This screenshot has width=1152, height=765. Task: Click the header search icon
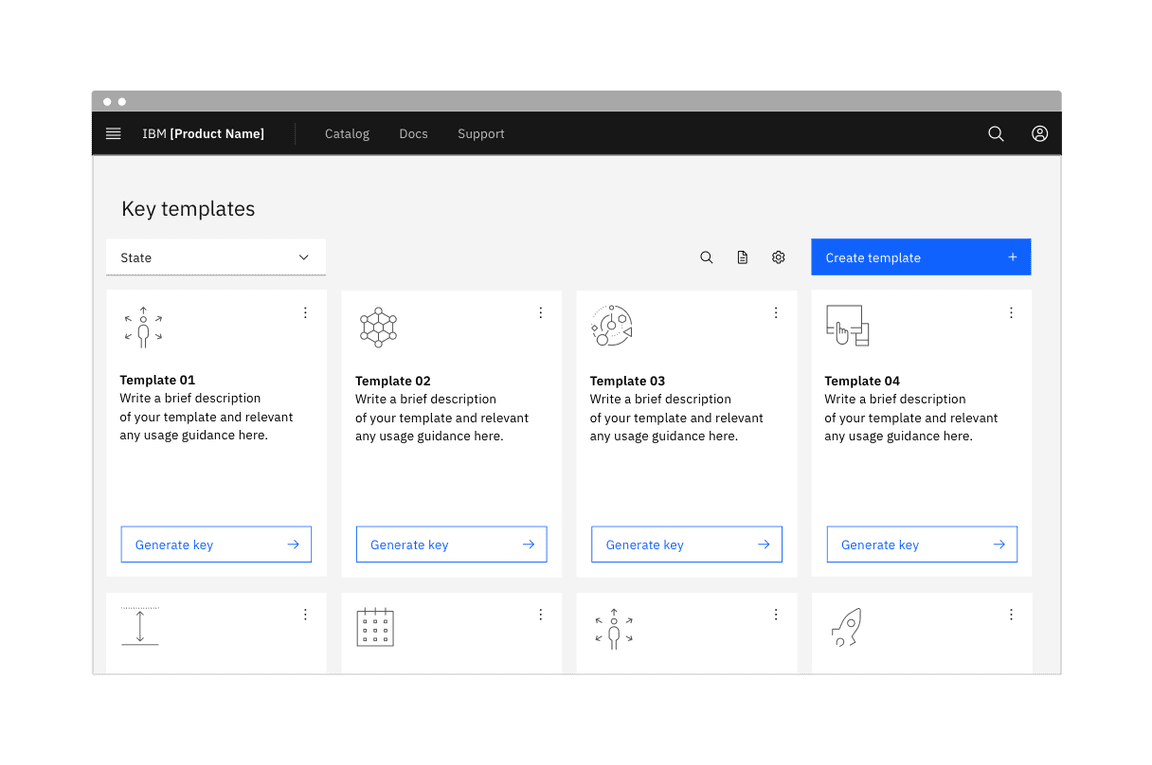(995, 134)
